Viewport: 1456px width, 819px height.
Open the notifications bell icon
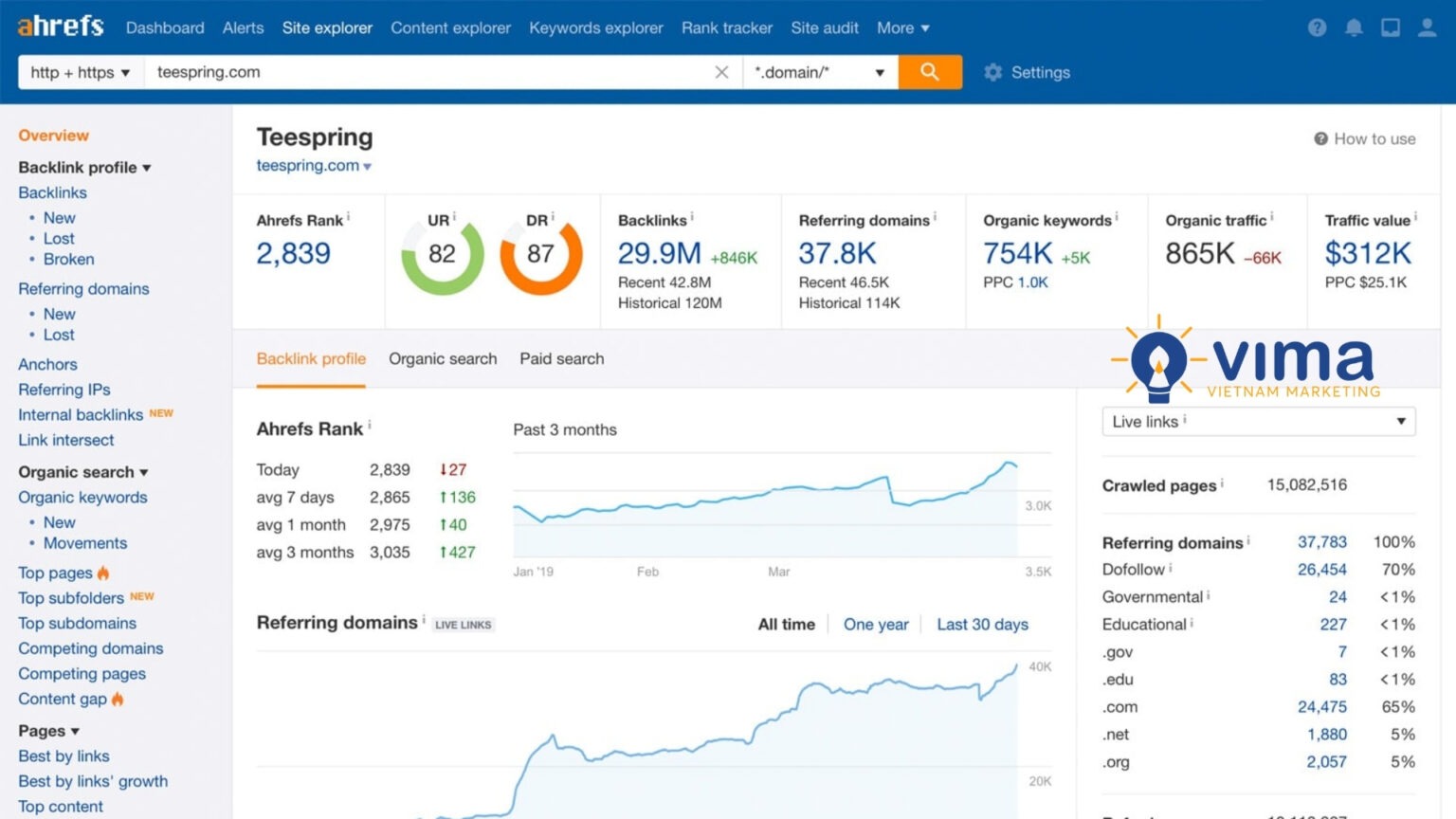point(1354,27)
